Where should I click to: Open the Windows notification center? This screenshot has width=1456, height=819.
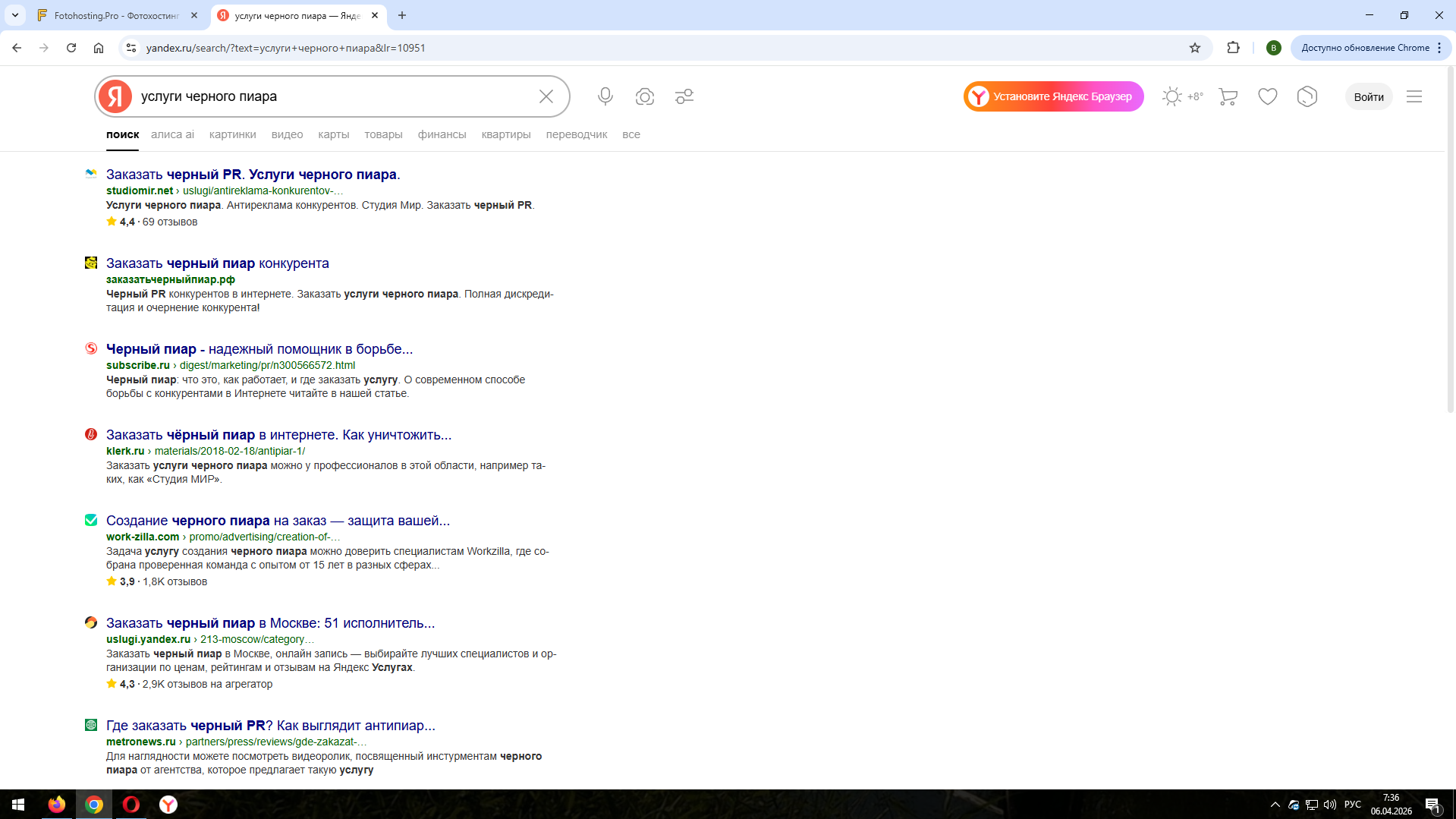click(1432, 805)
